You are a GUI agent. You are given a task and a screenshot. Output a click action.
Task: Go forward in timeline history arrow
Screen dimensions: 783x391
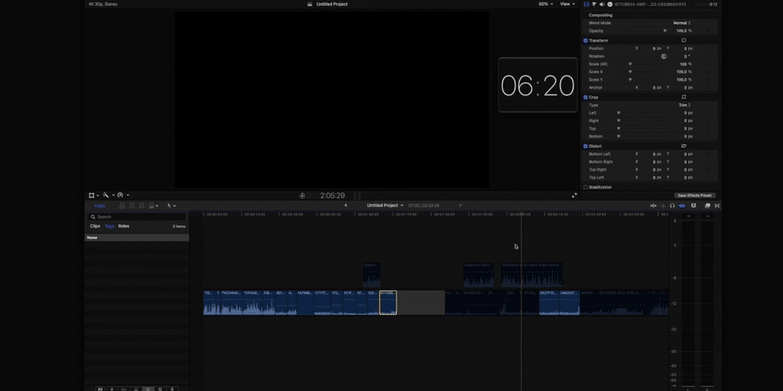[460, 205]
